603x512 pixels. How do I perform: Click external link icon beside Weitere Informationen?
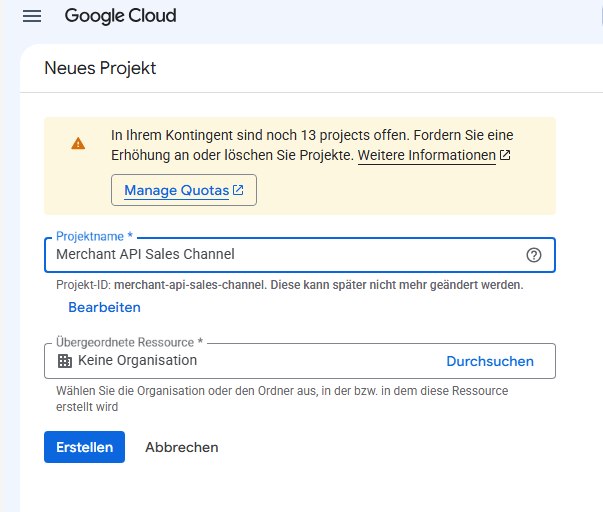(505, 155)
